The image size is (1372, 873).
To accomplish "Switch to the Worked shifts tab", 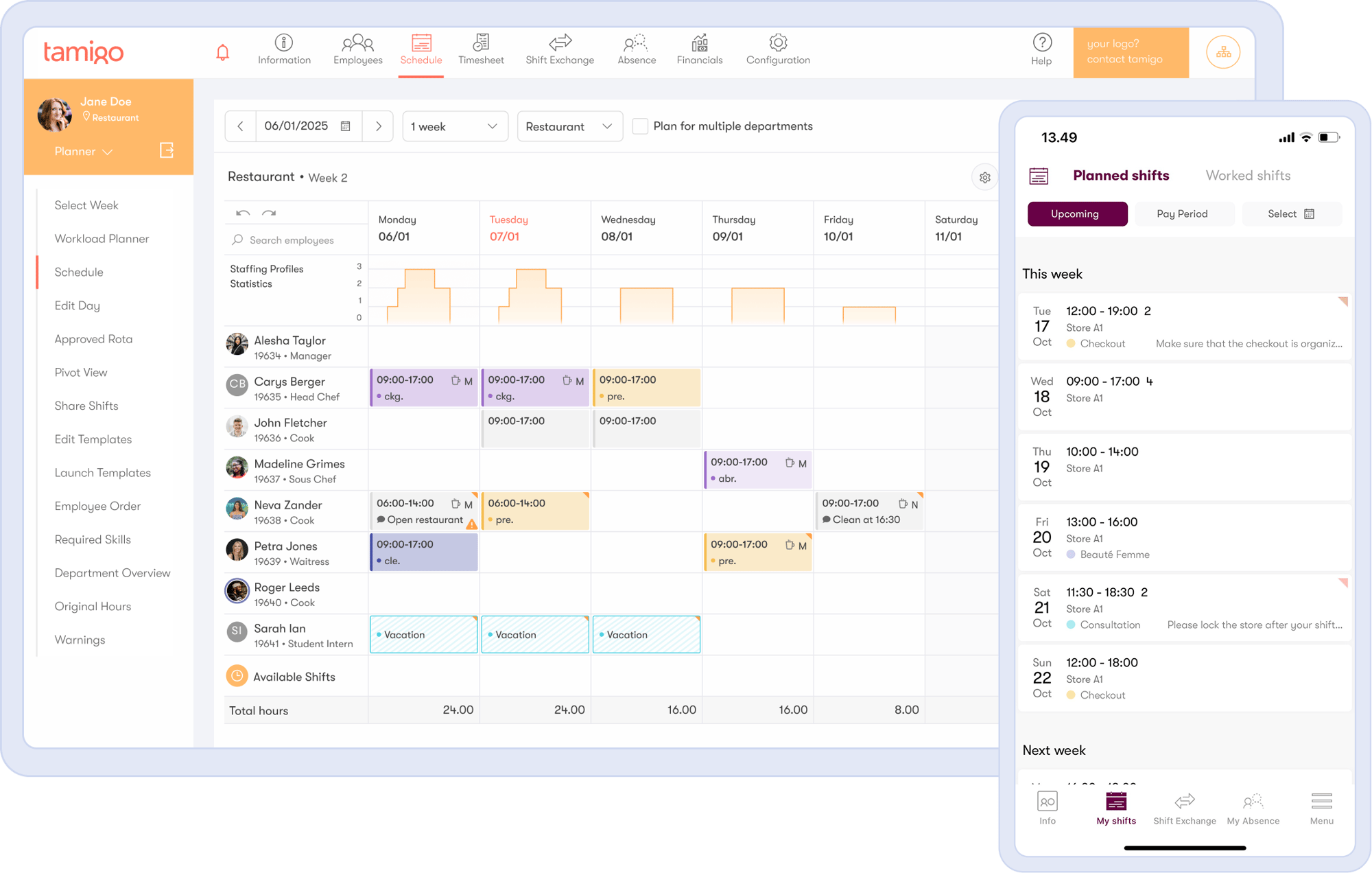I will [x=1248, y=176].
